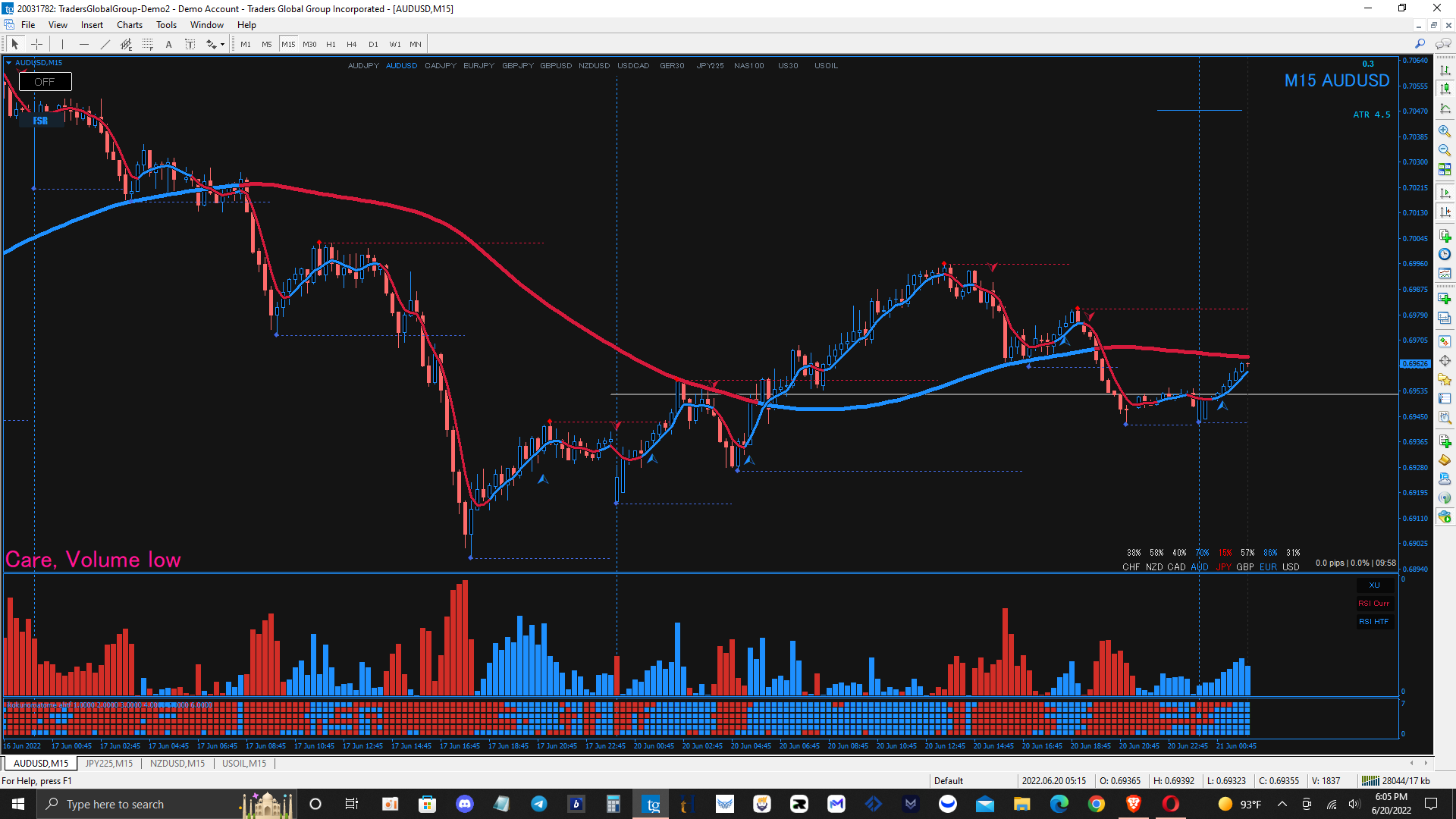Screen dimensions: 1456x819
Task: Open the Charts menu
Action: click(x=129, y=25)
